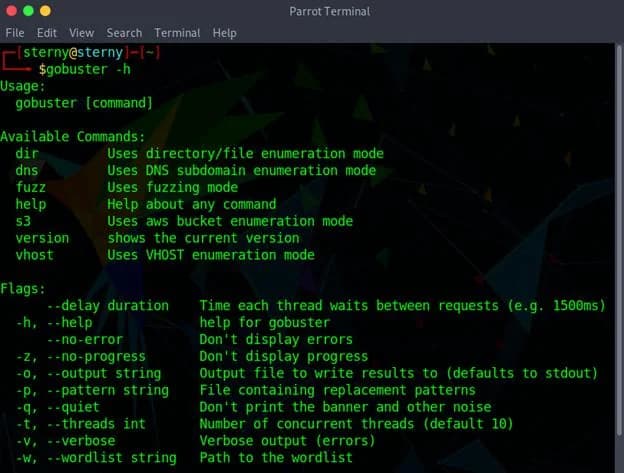624x473 pixels.
Task: Click the 'vhost' command name
Action: pyautogui.click(x=35, y=255)
